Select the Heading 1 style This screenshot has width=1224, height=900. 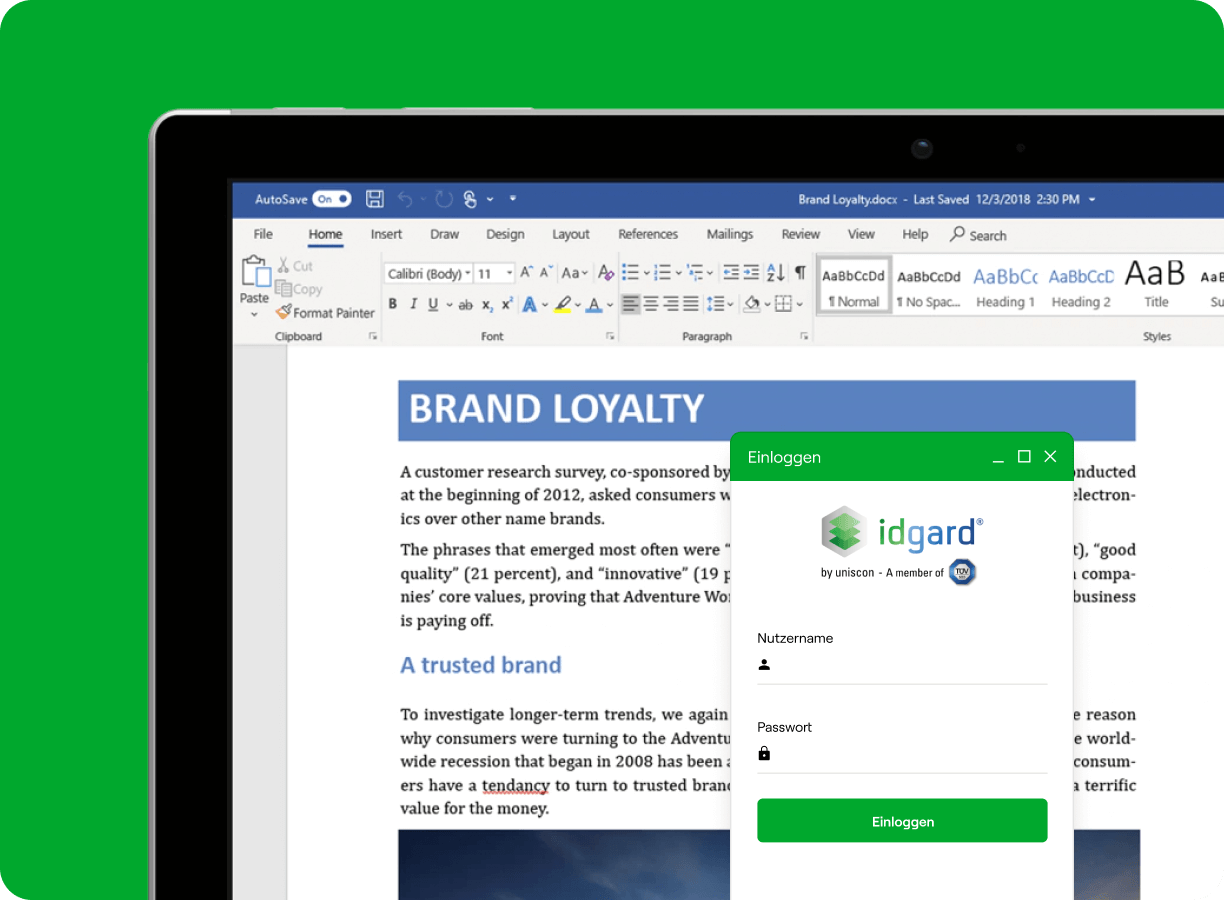pos(1005,285)
